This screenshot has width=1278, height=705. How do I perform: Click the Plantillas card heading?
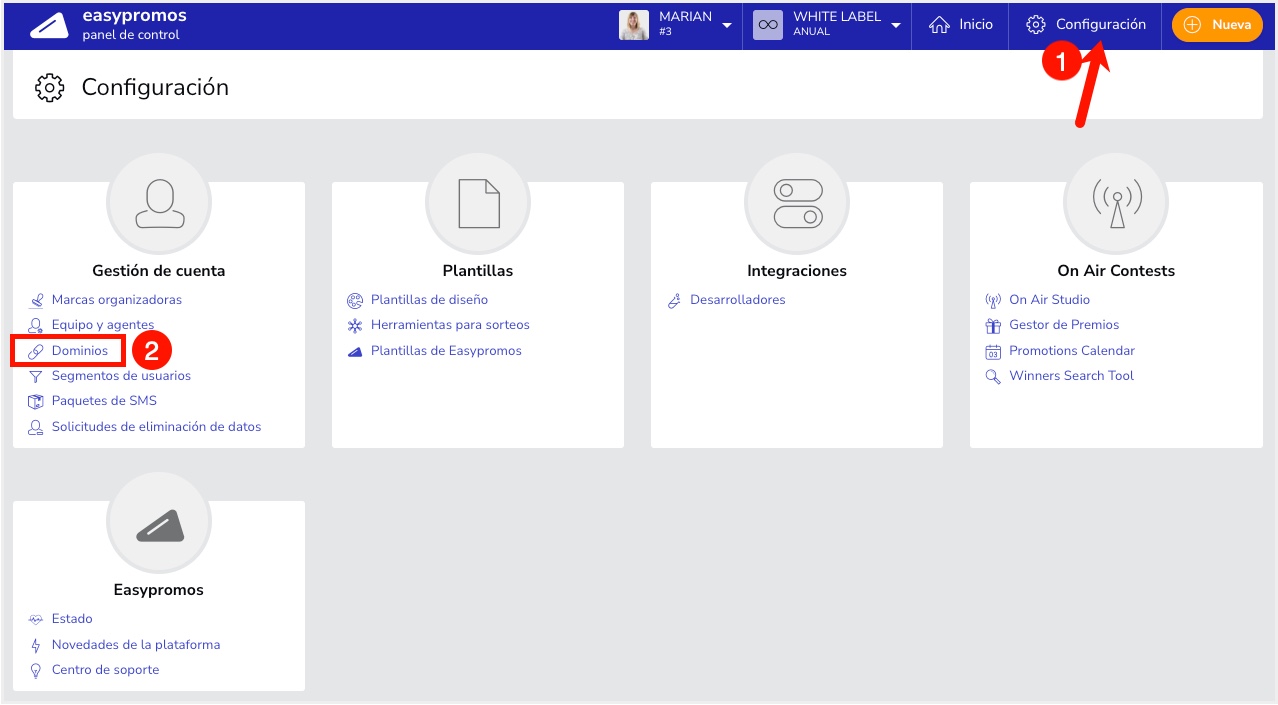[x=478, y=270]
